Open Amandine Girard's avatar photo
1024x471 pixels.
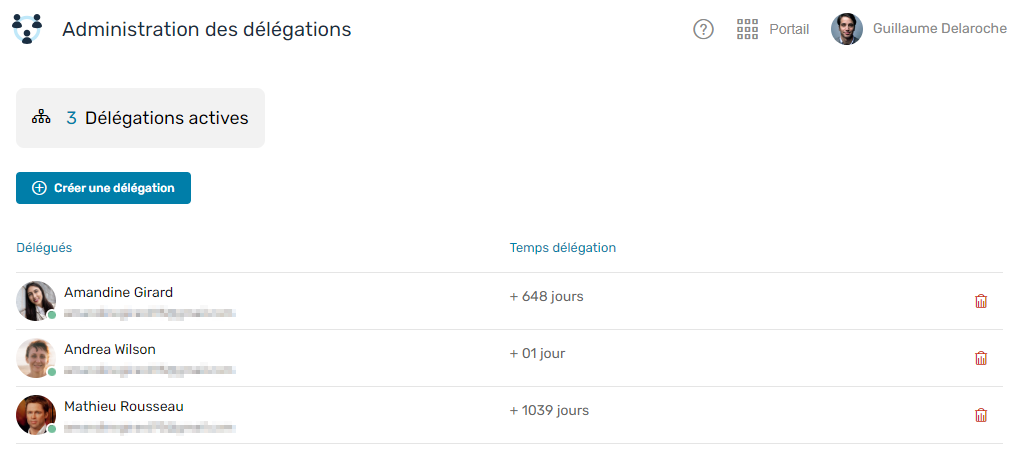click(x=36, y=301)
